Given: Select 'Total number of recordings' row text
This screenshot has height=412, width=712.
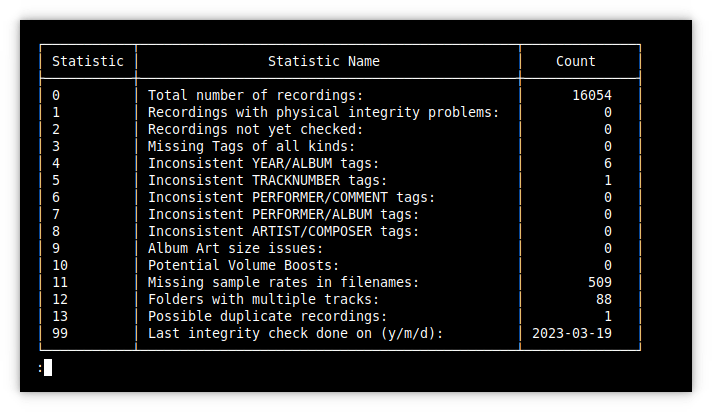Looking at the screenshot, I should (x=256, y=95).
